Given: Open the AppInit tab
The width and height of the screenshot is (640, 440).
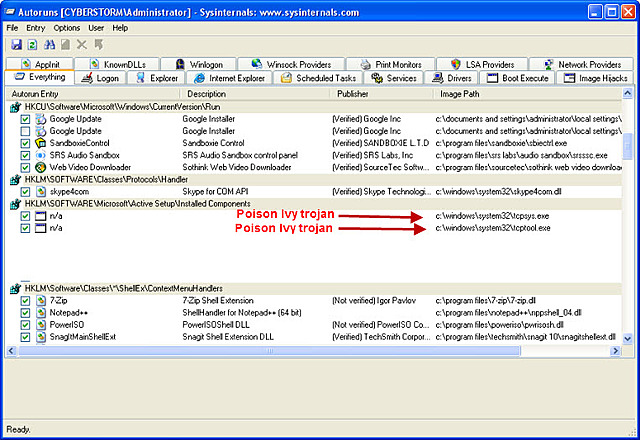Looking at the screenshot, I should pyautogui.click(x=40, y=64).
